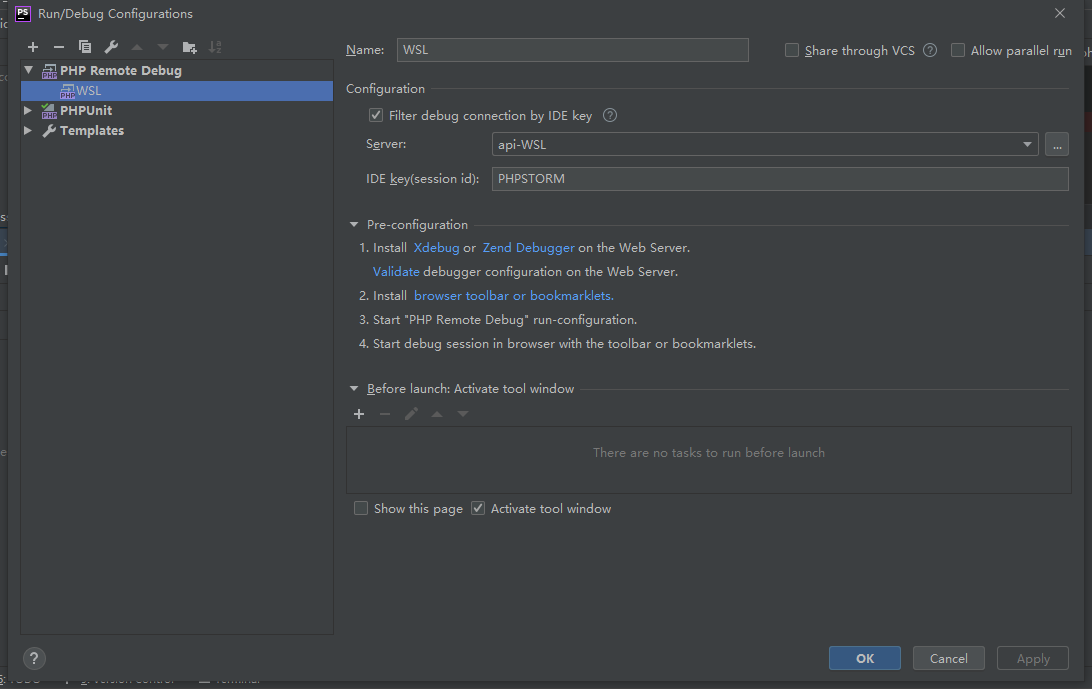Click the Cancel button
Viewport: 1092px width, 689px height.
949,658
